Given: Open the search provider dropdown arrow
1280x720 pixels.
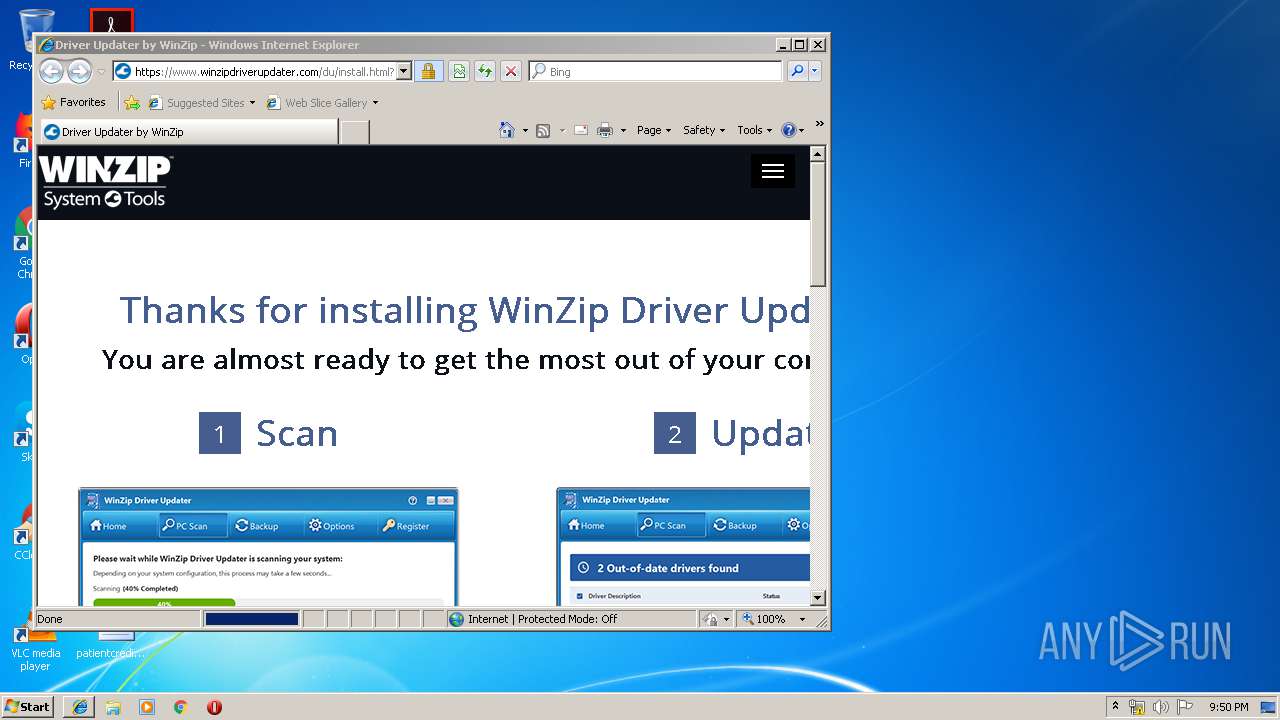Looking at the screenshot, I should [x=815, y=71].
